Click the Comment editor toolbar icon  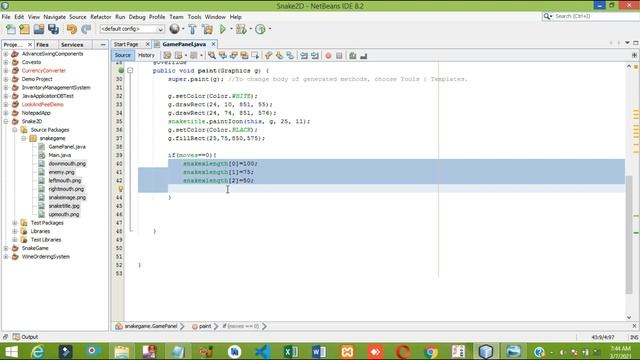pyautogui.click(x=353, y=56)
